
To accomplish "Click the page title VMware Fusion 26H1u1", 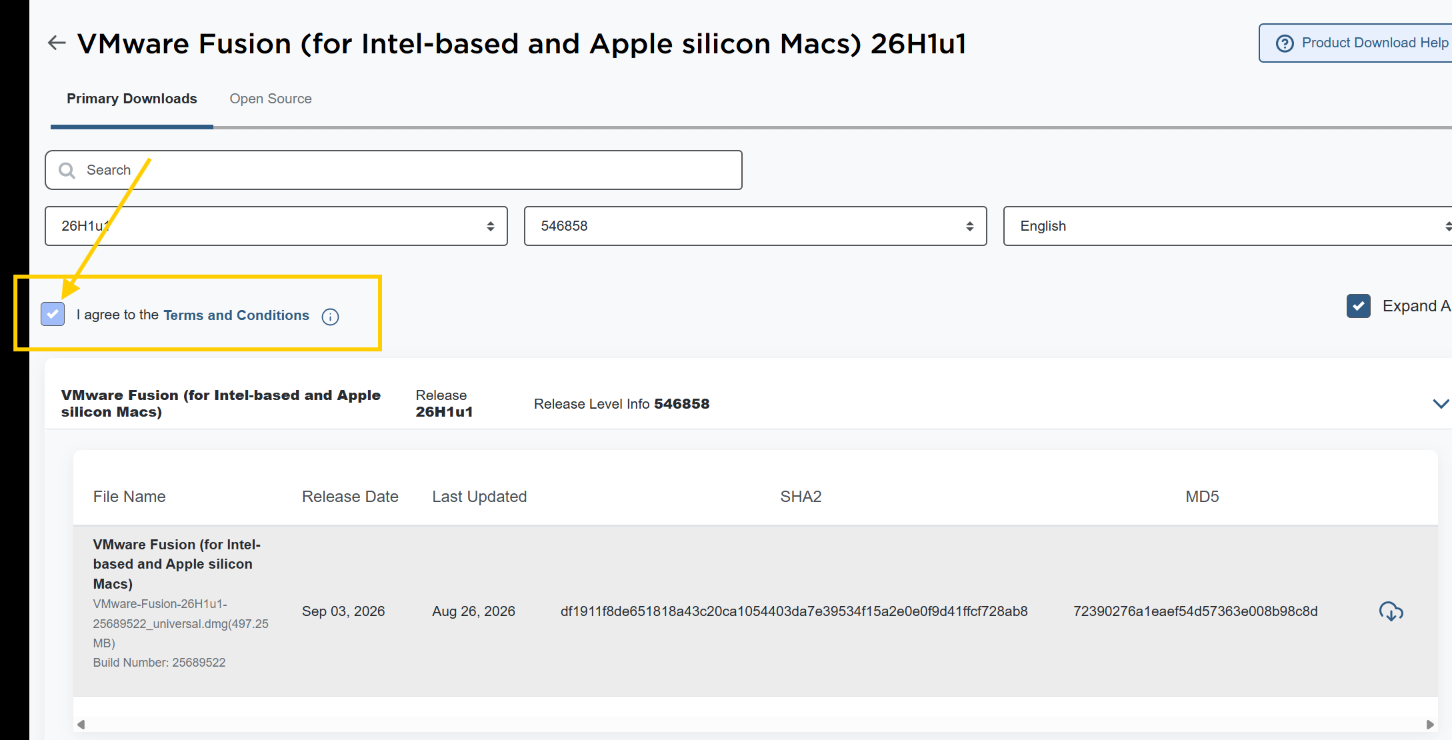I will pos(521,44).
